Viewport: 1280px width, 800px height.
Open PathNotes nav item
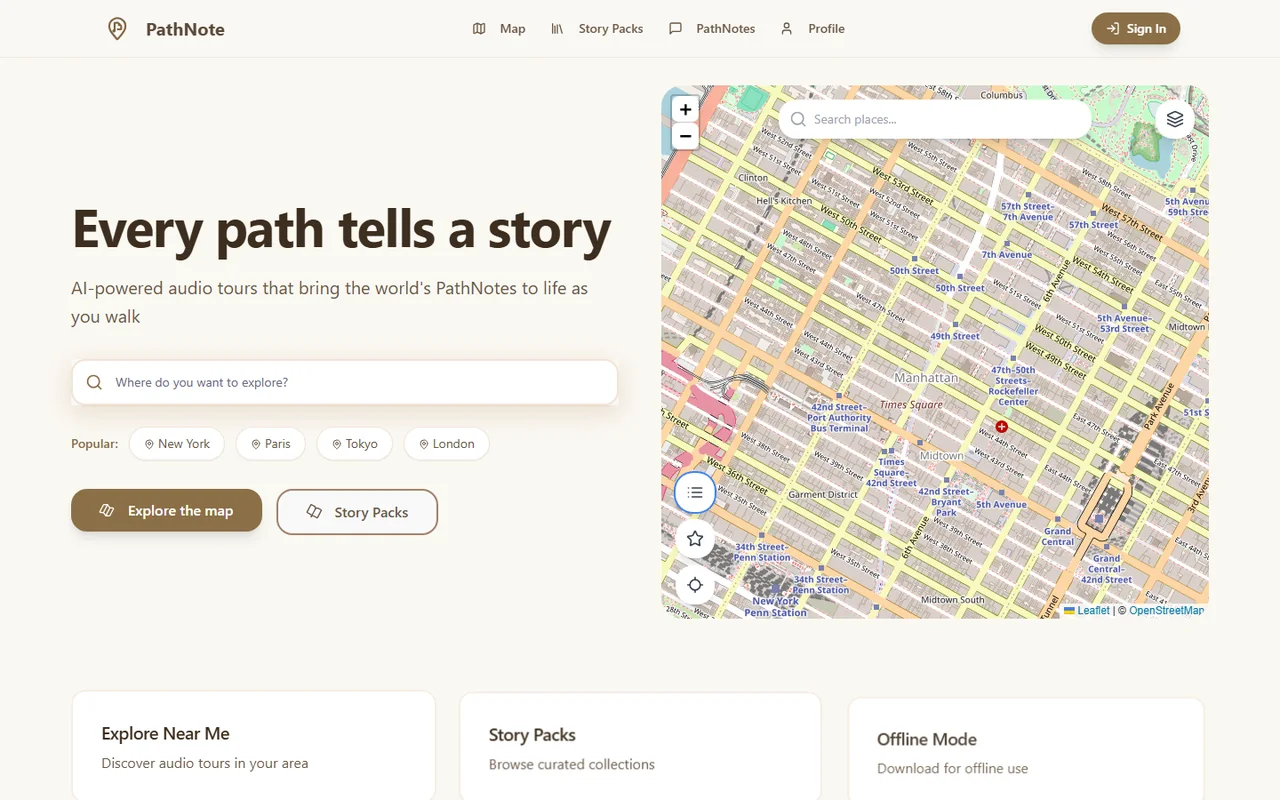712,29
